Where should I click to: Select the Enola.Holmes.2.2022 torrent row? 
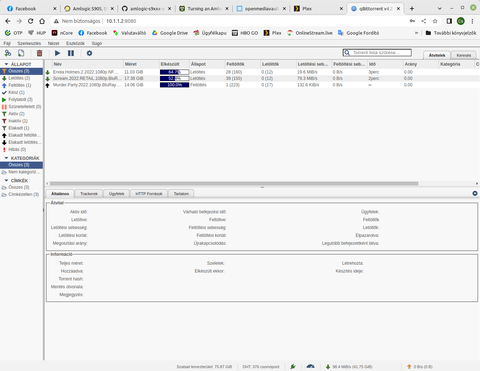(x=262, y=72)
